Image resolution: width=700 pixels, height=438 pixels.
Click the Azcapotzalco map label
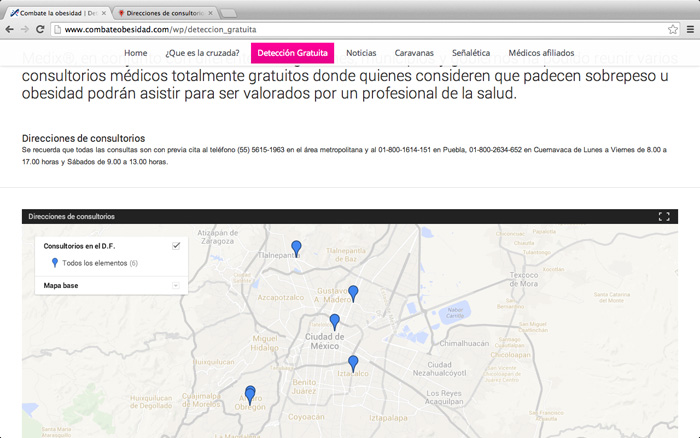coord(280,297)
